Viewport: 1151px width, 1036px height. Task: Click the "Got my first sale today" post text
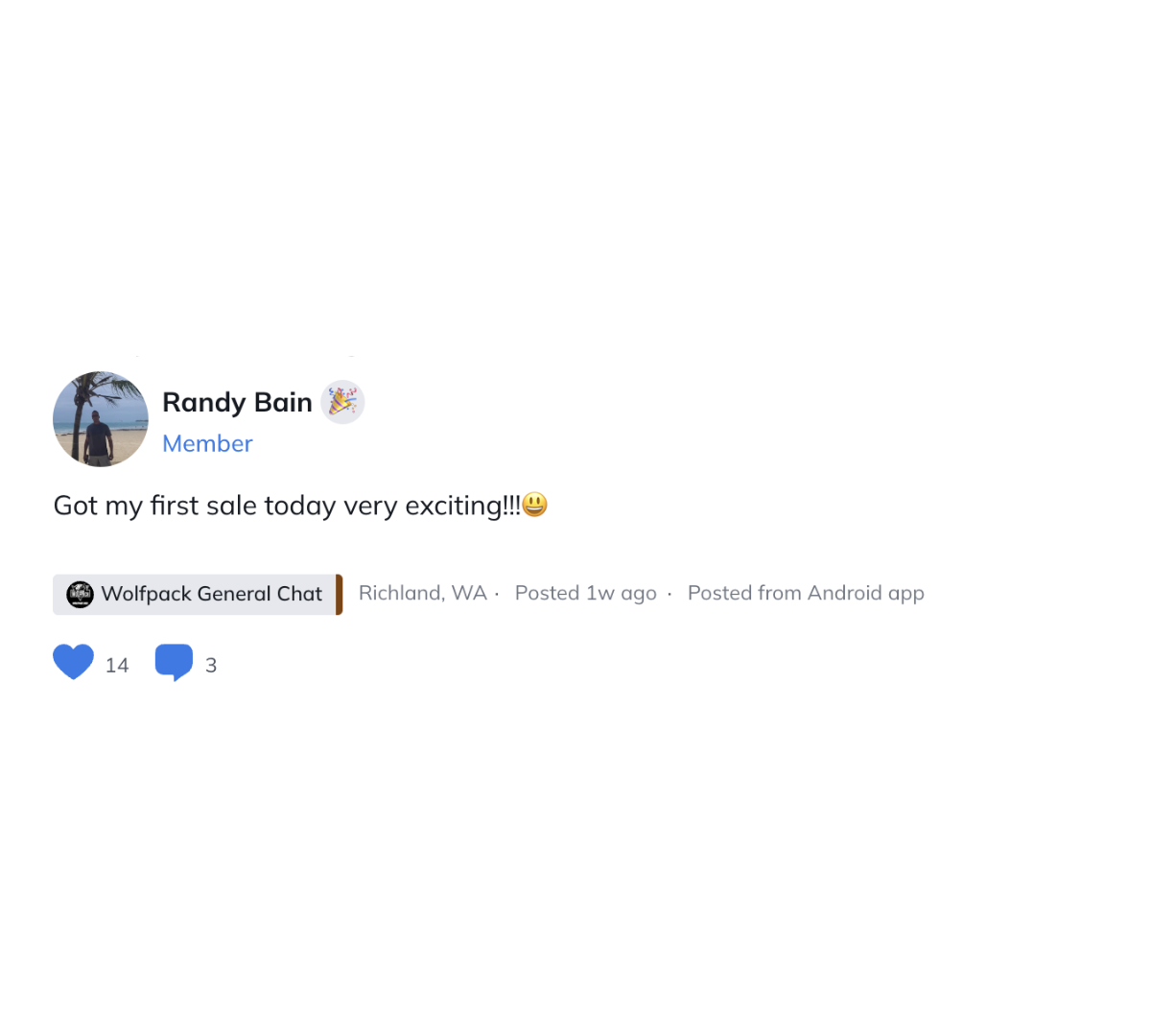(x=195, y=506)
